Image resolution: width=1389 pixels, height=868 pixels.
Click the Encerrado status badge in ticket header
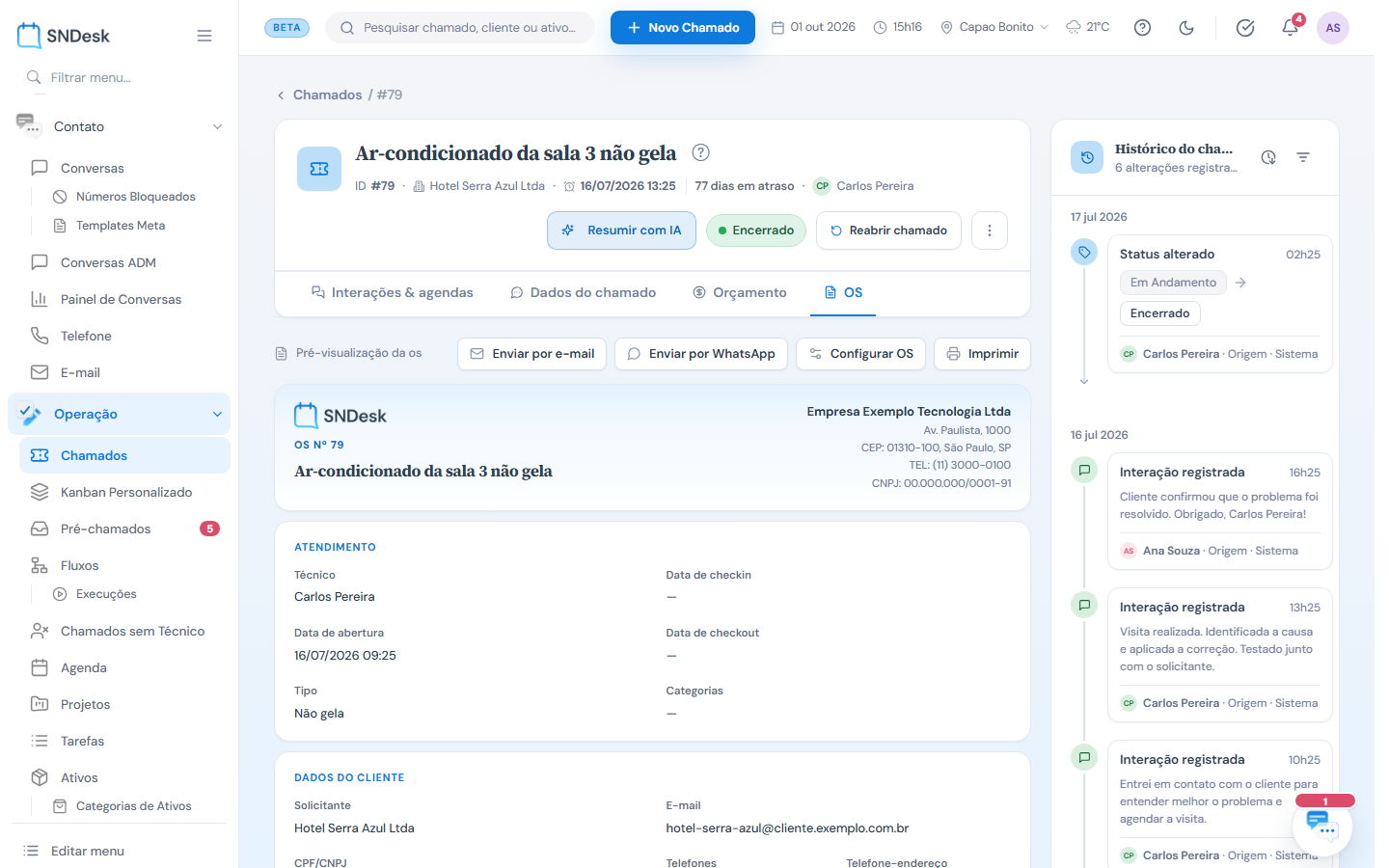pos(756,231)
